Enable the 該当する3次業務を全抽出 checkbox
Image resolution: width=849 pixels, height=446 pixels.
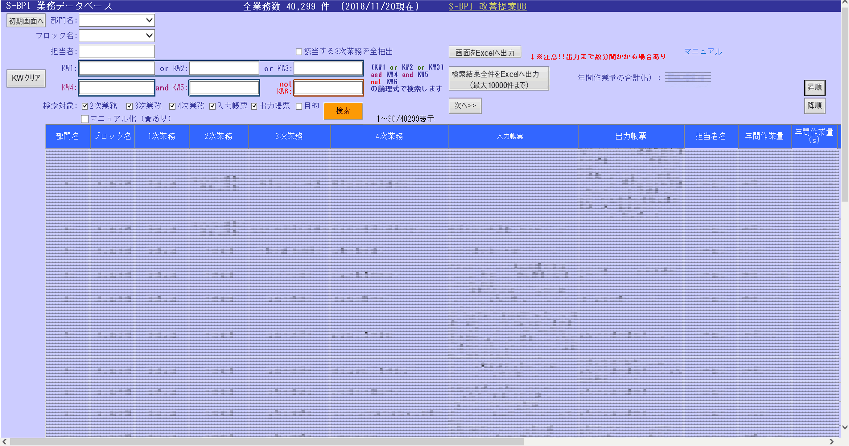tap(299, 51)
